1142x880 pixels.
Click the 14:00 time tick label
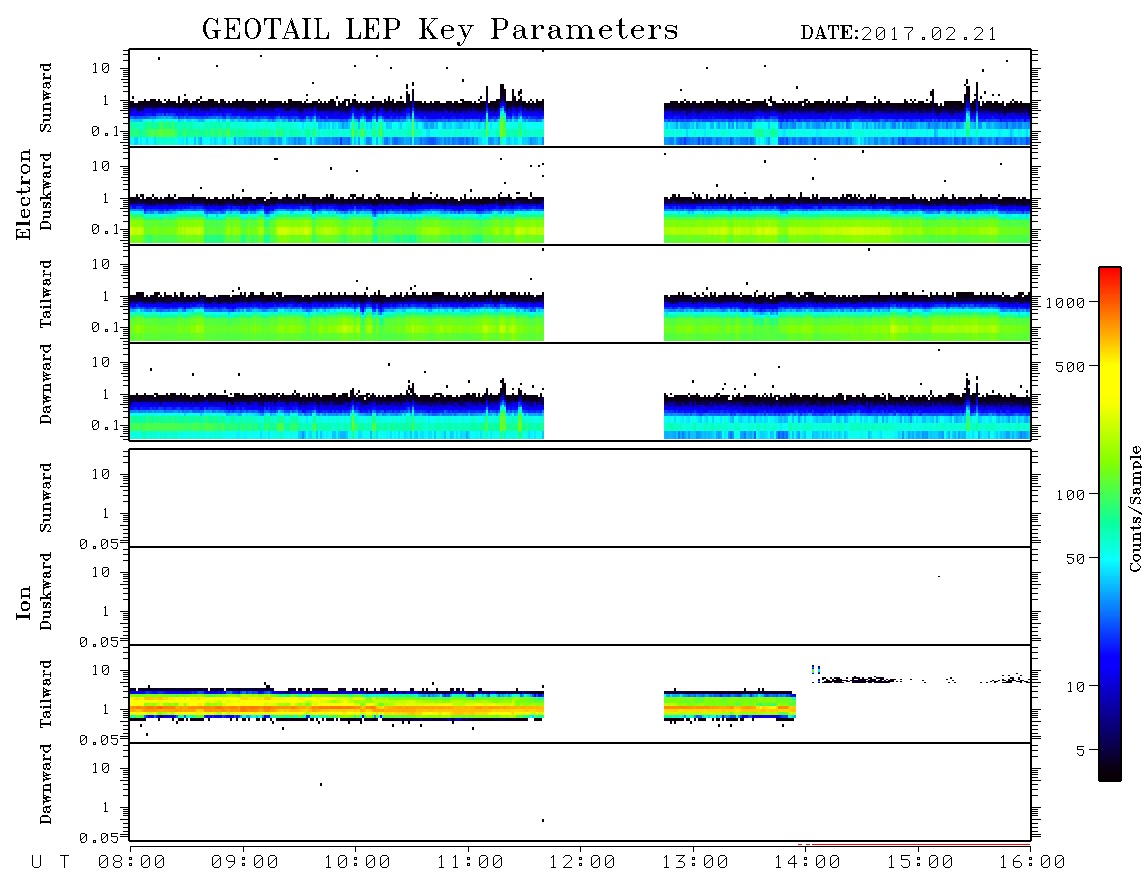pos(807,863)
